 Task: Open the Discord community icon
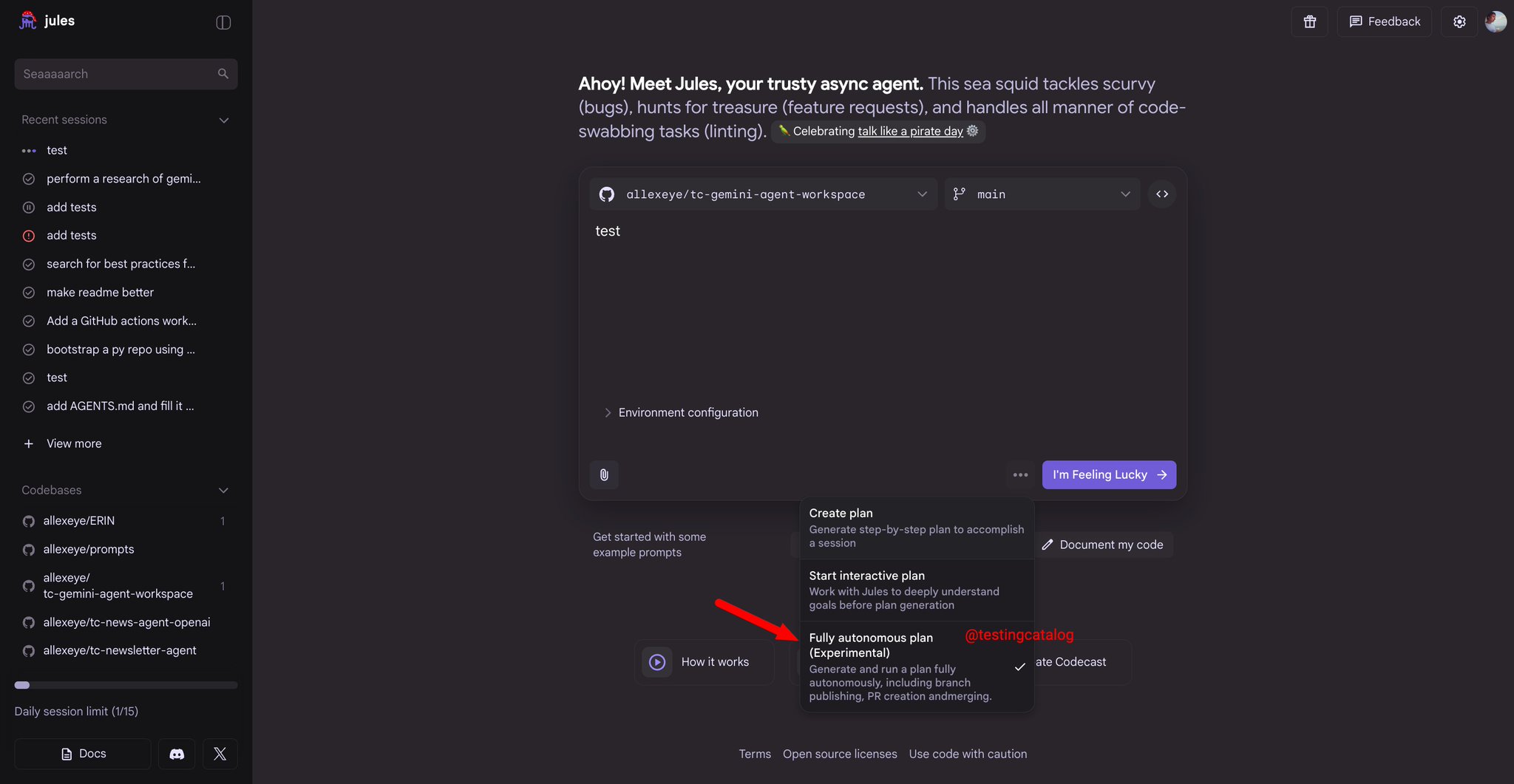pos(177,754)
